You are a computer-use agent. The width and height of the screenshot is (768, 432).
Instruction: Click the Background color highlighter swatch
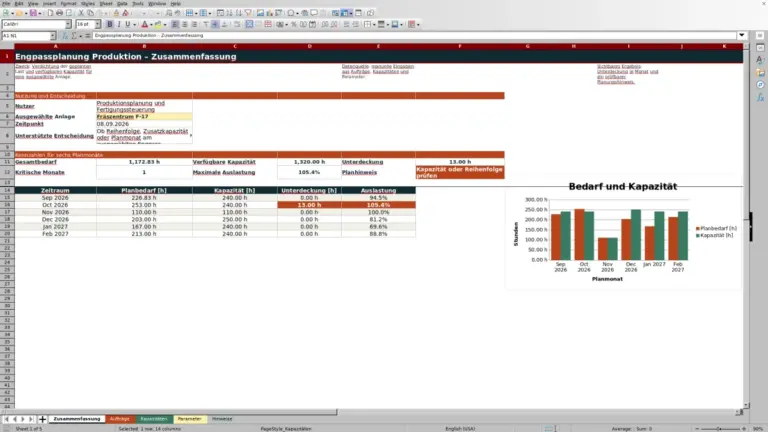[x=158, y=24]
